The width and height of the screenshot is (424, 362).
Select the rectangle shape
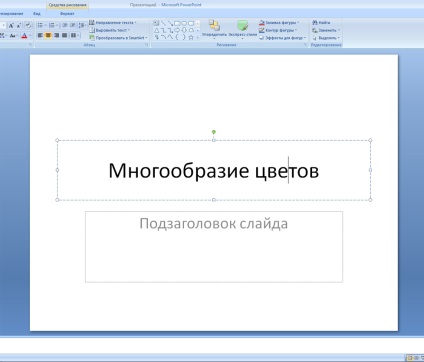[177, 23]
